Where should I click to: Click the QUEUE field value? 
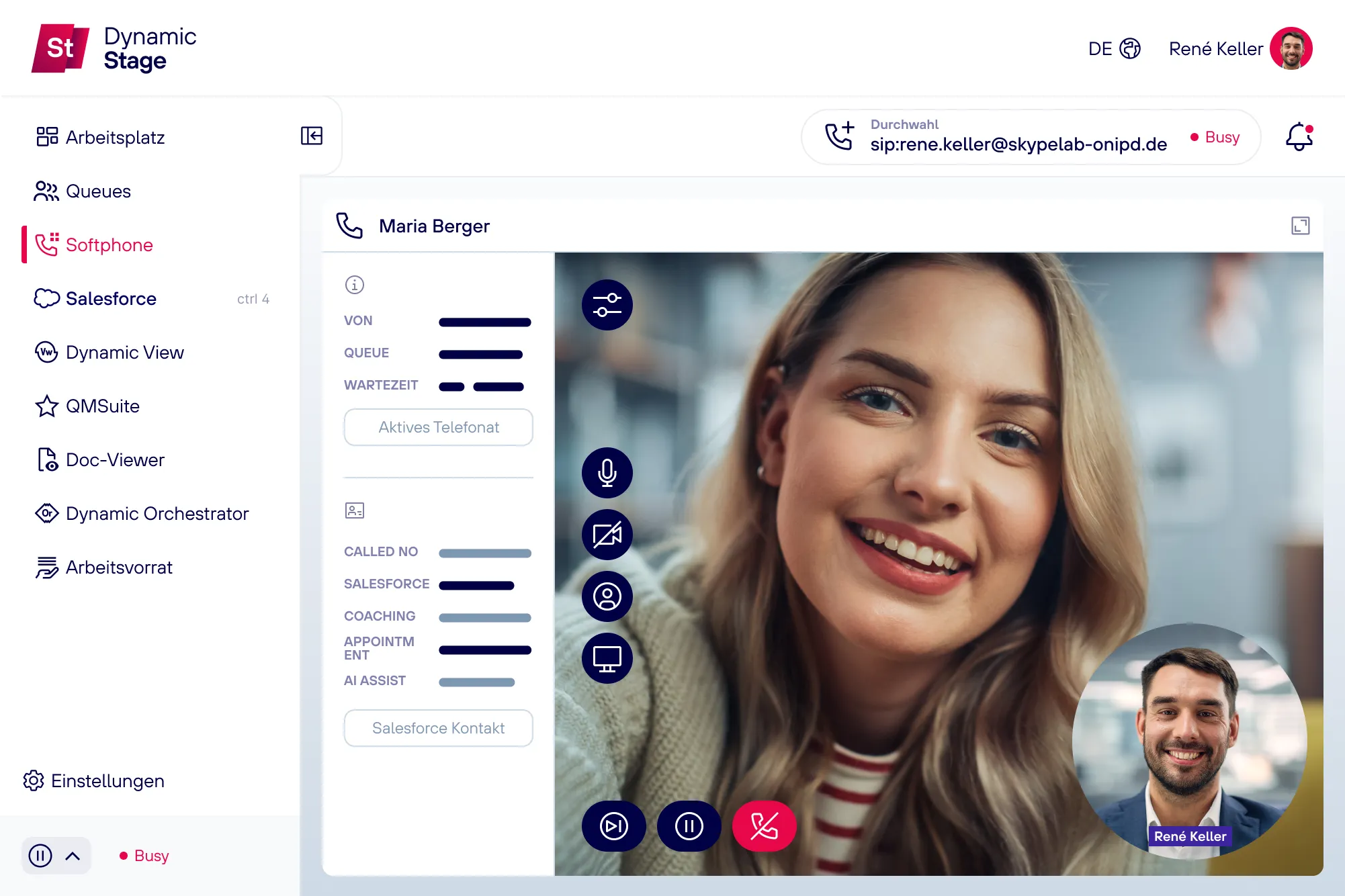(x=481, y=355)
